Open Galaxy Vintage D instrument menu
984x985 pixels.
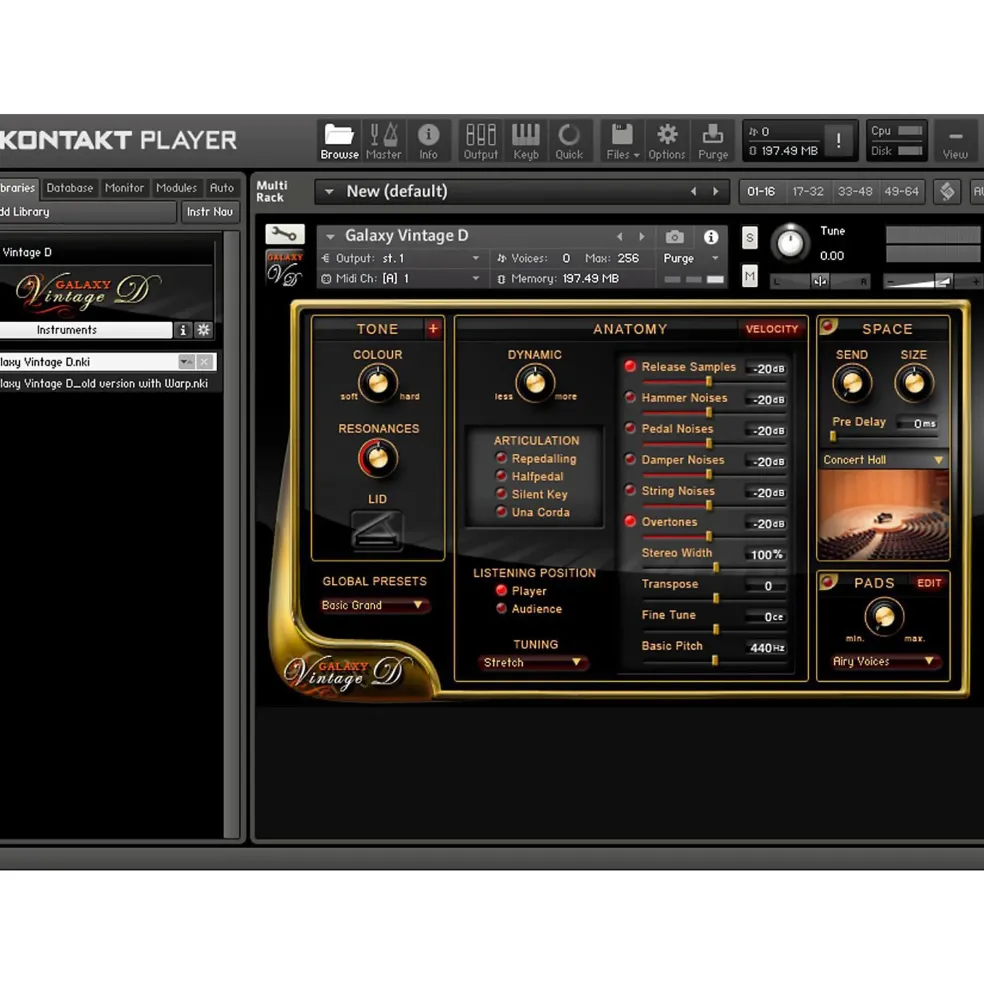click(x=330, y=237)
